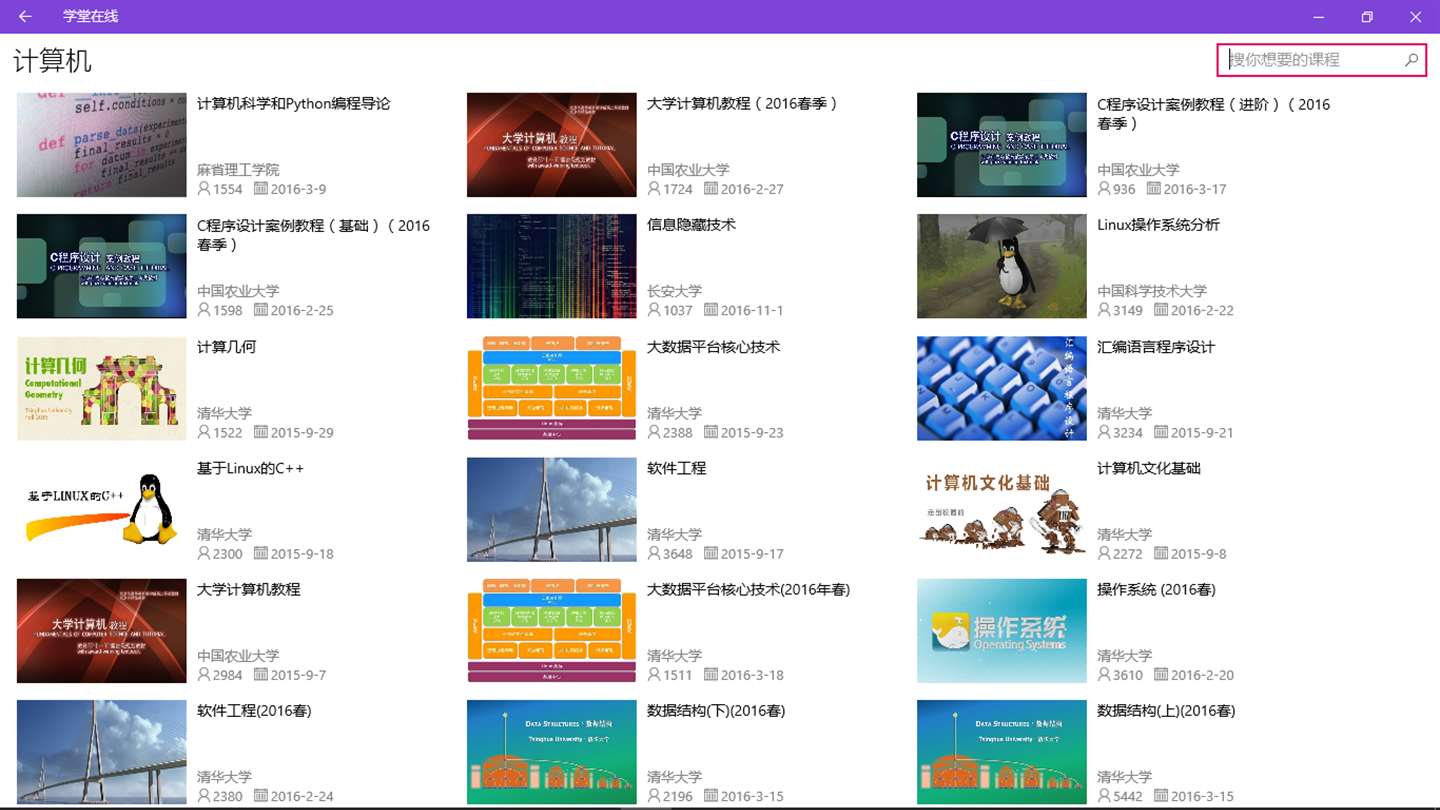This screenshot has height=810, width=1440.
Task: Click the calendar icon beside 2016-3-17
Action: coord(1153,189)
